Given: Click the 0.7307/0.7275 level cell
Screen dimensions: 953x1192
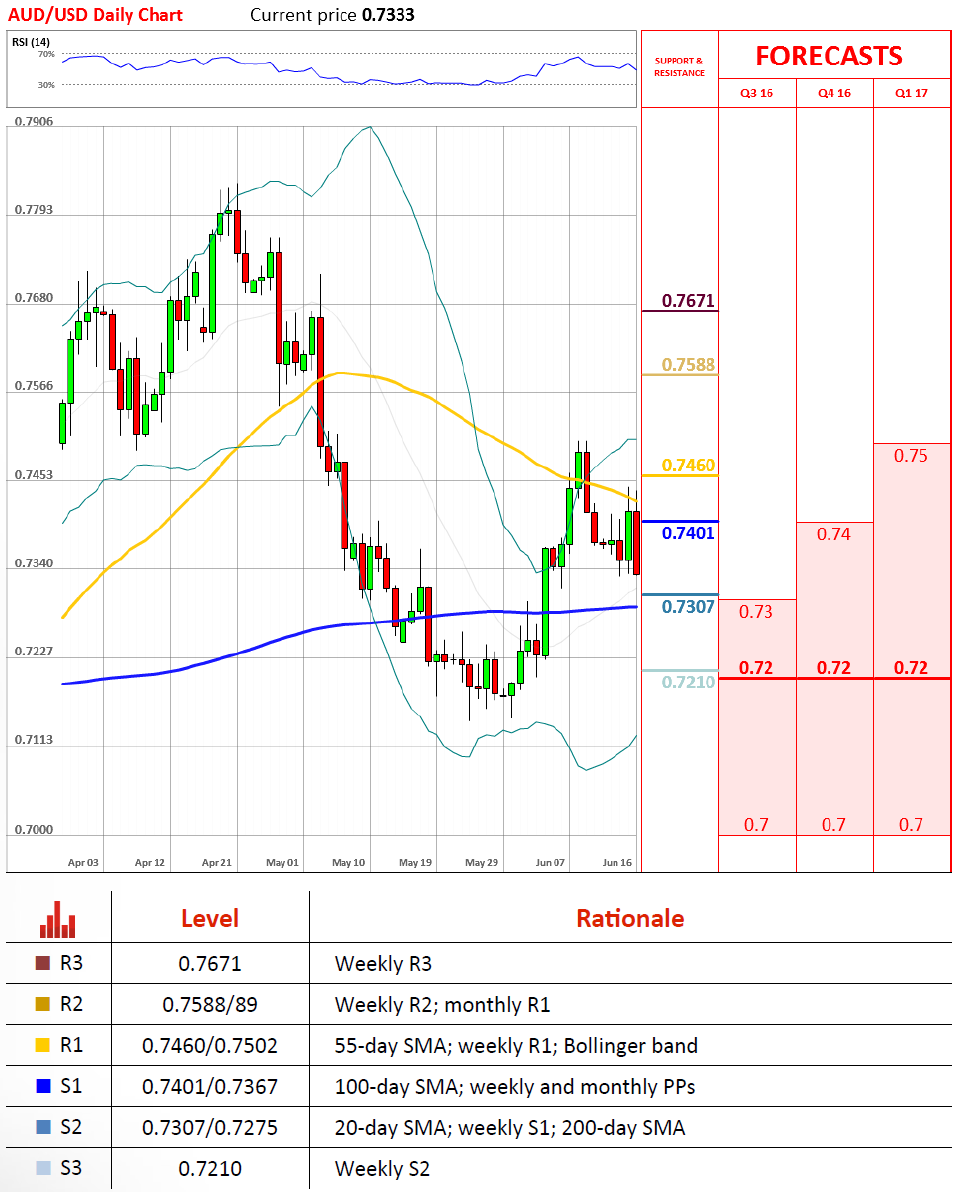Looking at the screenshot, I should (210, 1128).
